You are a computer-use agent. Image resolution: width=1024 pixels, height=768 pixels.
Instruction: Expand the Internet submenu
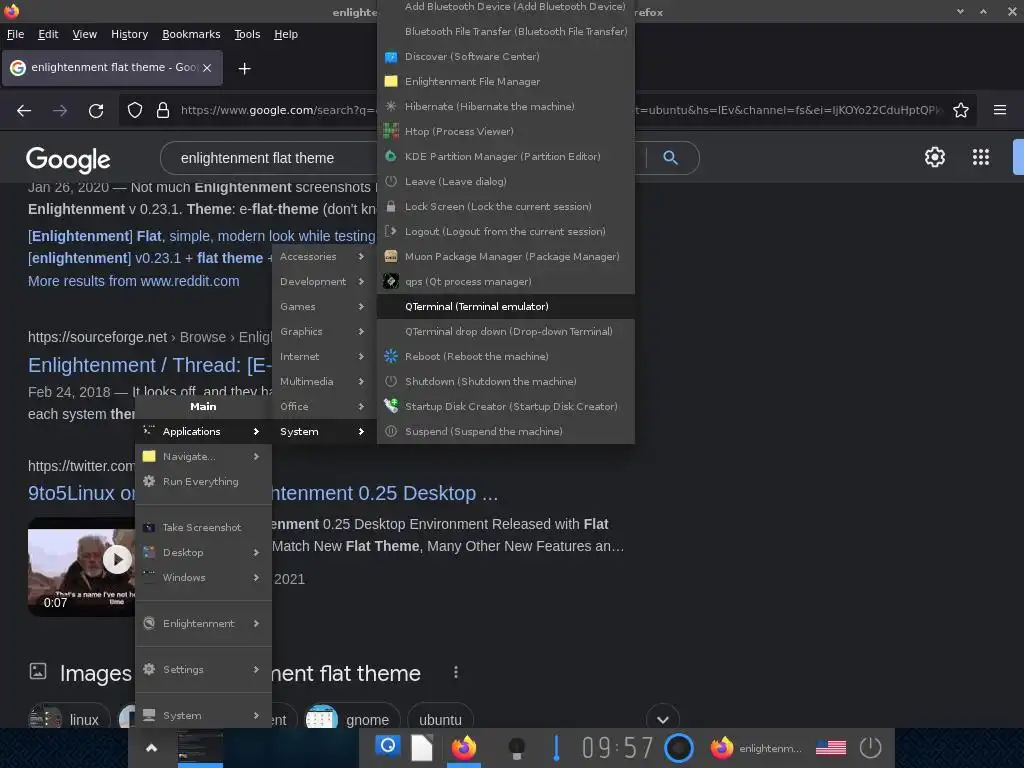coord(323,357)
